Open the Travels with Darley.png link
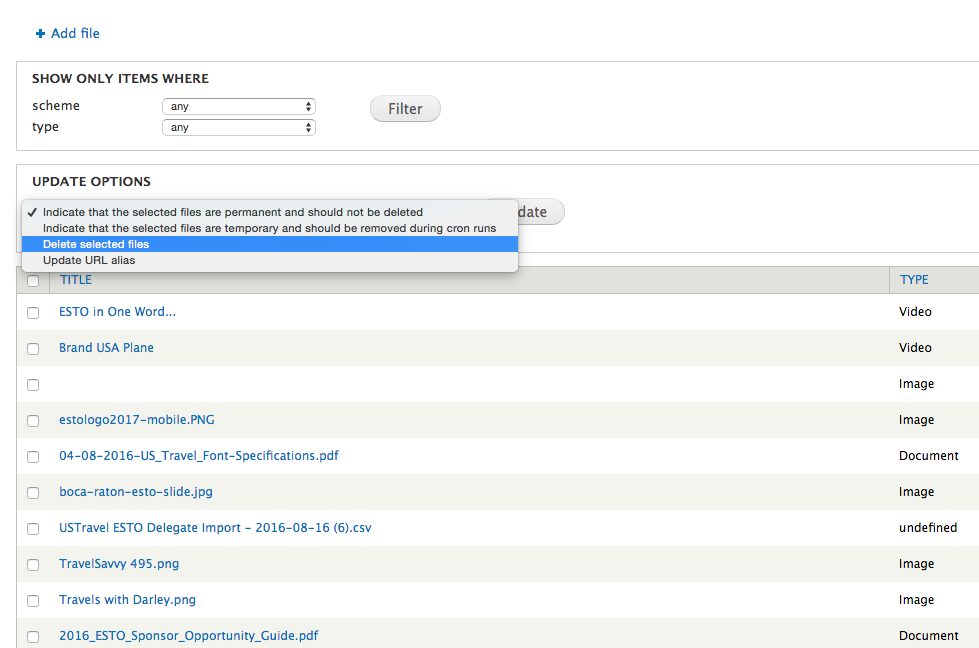979x648 pixels. click(127, 600)
